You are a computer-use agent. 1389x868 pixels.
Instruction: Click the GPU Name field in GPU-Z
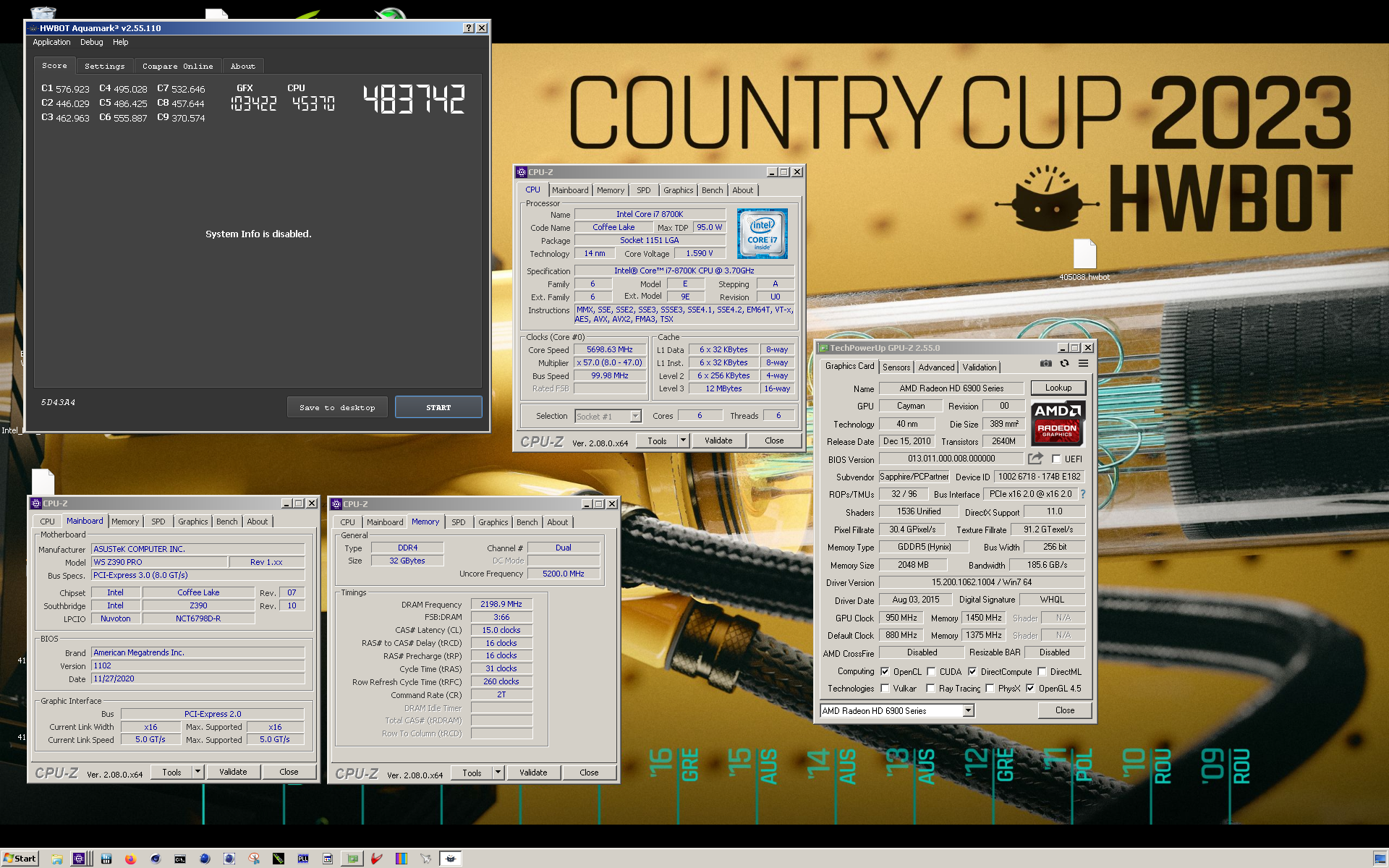click(x=951, y=388)
